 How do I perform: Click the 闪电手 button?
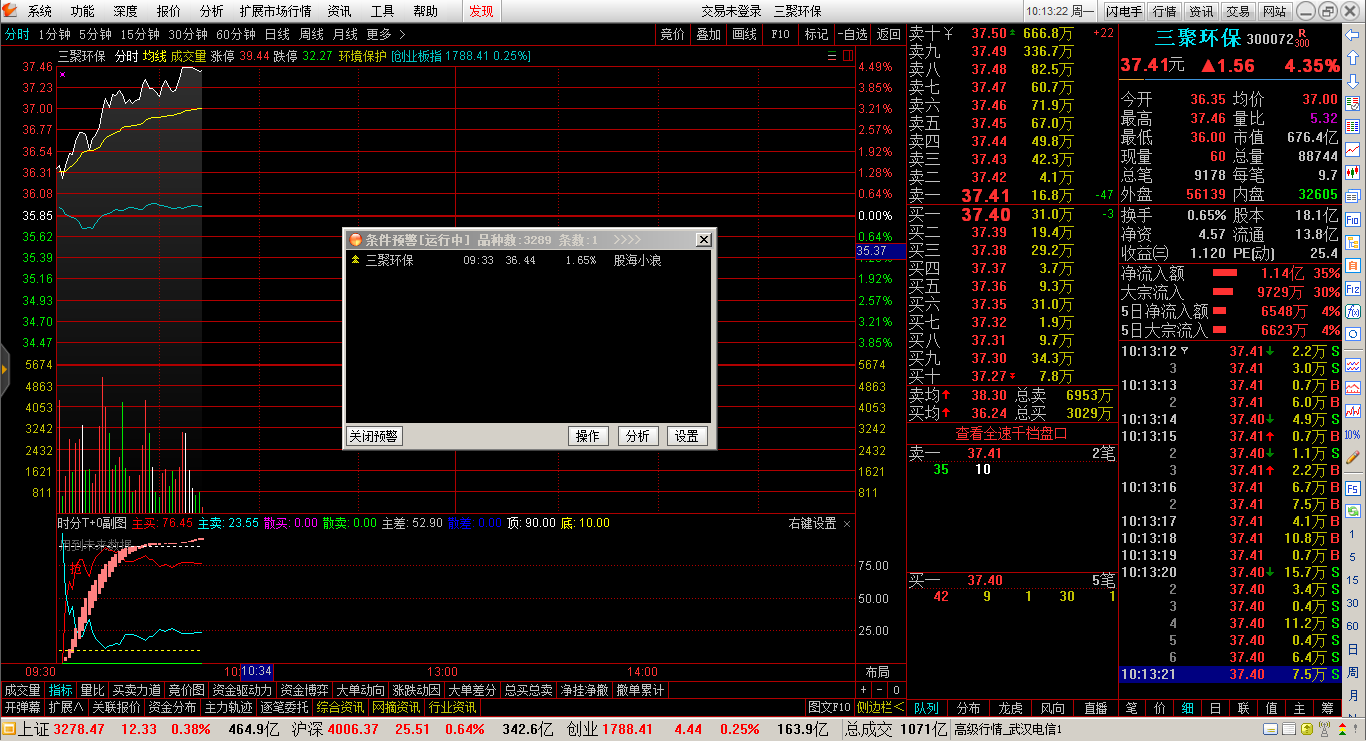(1124, 11)
